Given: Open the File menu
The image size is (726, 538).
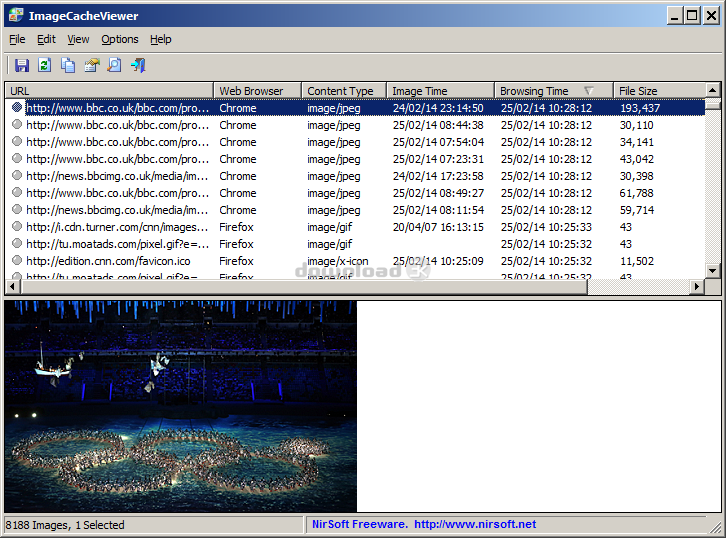Looking at the screenshot, I should click(17, 39).
